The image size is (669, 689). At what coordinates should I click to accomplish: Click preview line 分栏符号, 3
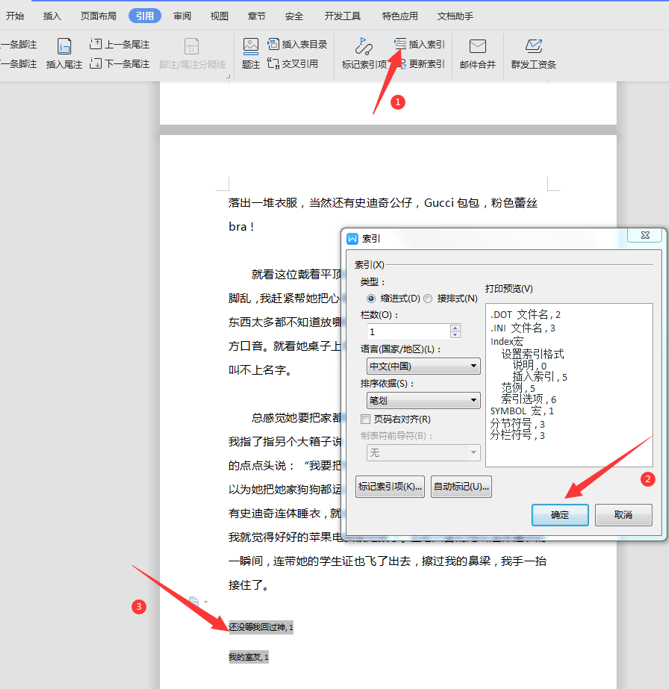tap(517, 435)
